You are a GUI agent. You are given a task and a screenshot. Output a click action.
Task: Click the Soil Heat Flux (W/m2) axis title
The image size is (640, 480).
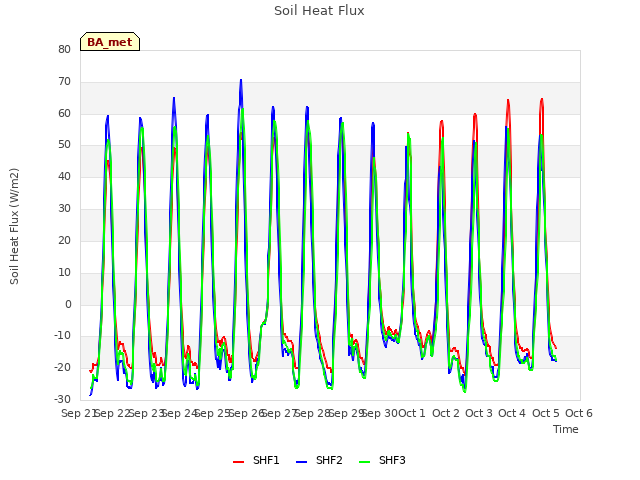tap(14, 226)
